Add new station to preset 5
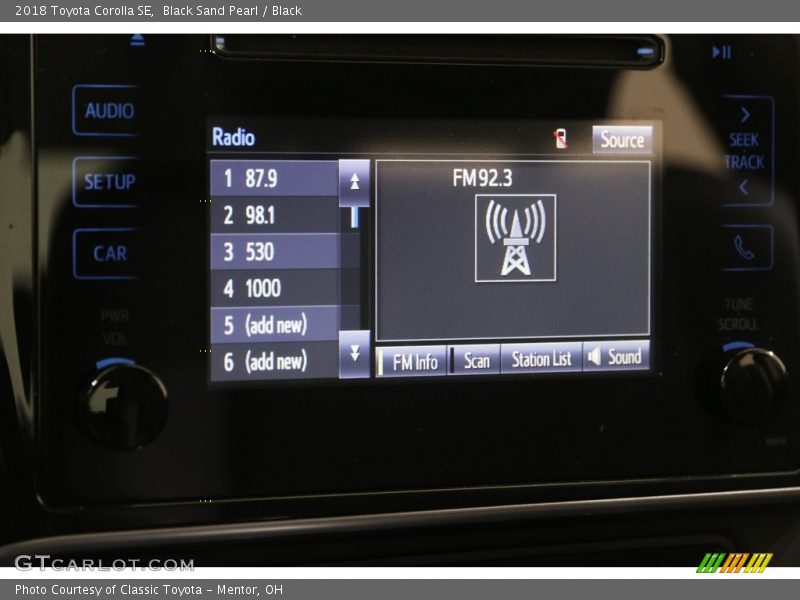The width and height of the screenshot is (800, 600). tap(275, 325)
